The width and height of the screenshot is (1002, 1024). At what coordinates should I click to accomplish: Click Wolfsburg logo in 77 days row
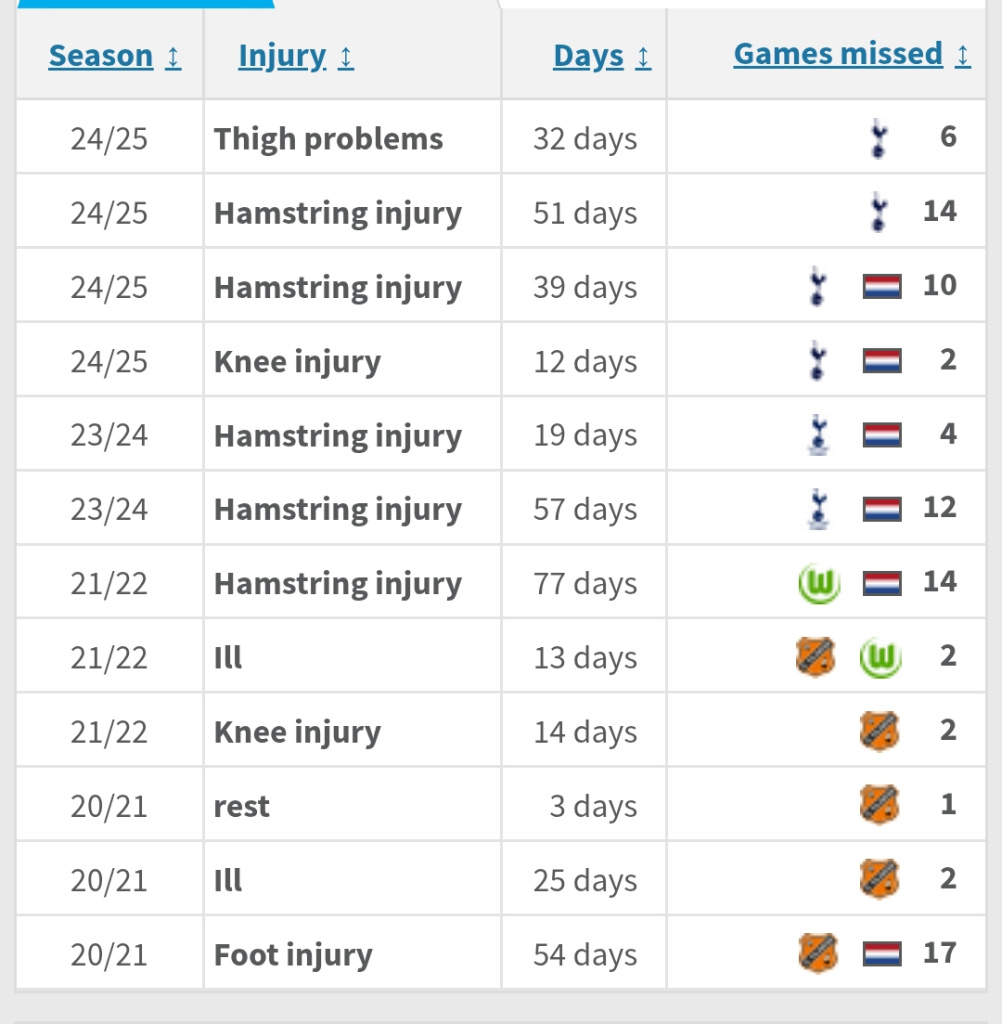click(x=819, y=582)
